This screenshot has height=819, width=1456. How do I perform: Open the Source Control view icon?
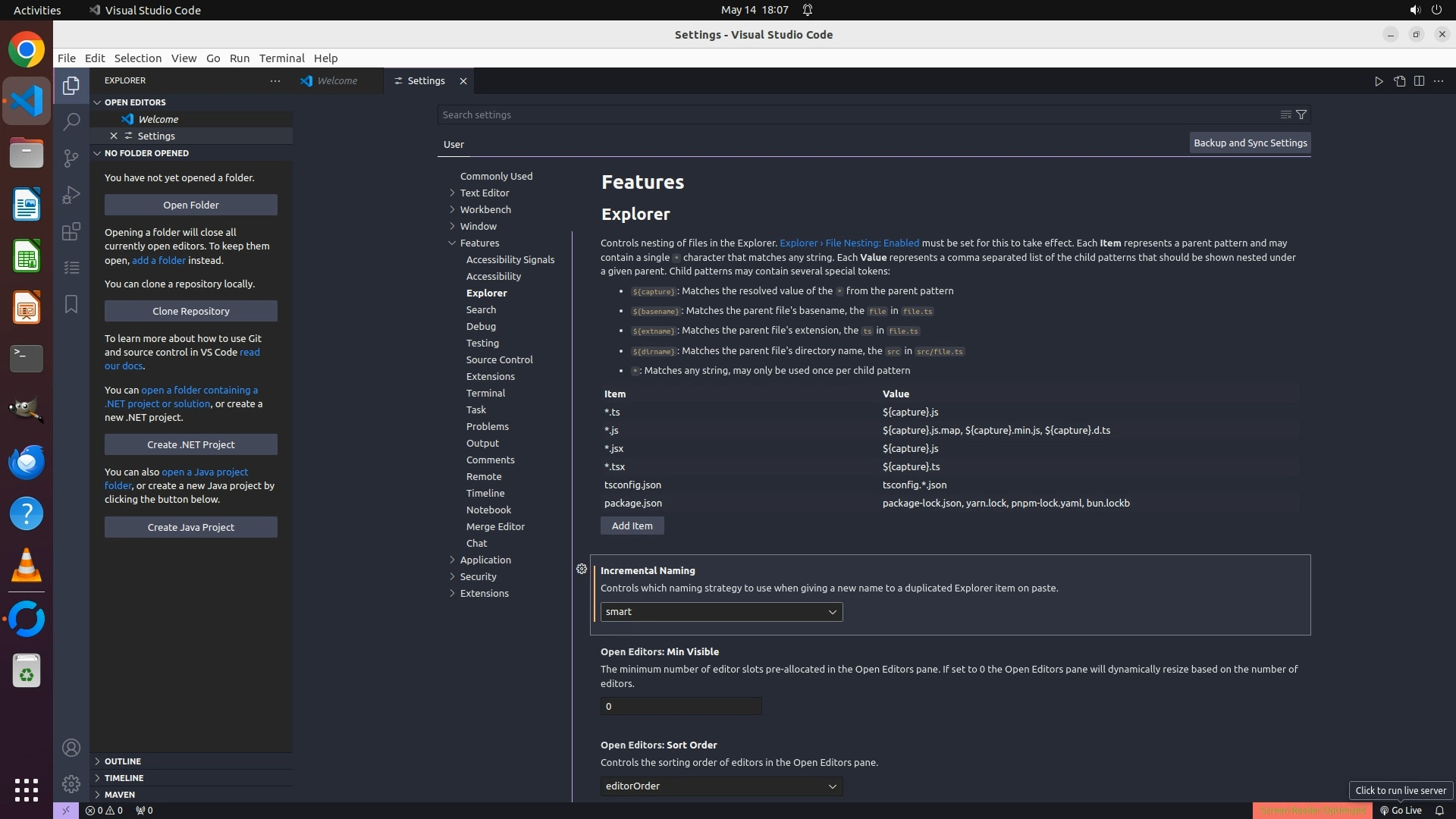71,158
